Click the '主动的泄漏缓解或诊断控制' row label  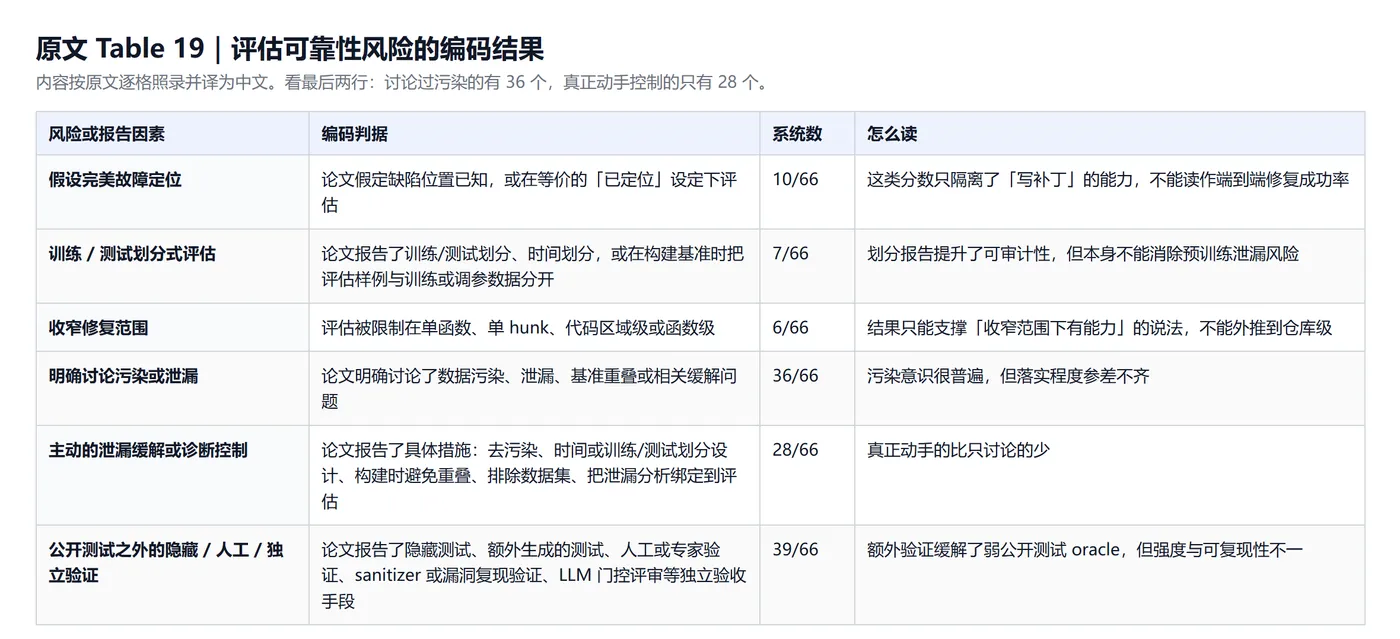148,450
